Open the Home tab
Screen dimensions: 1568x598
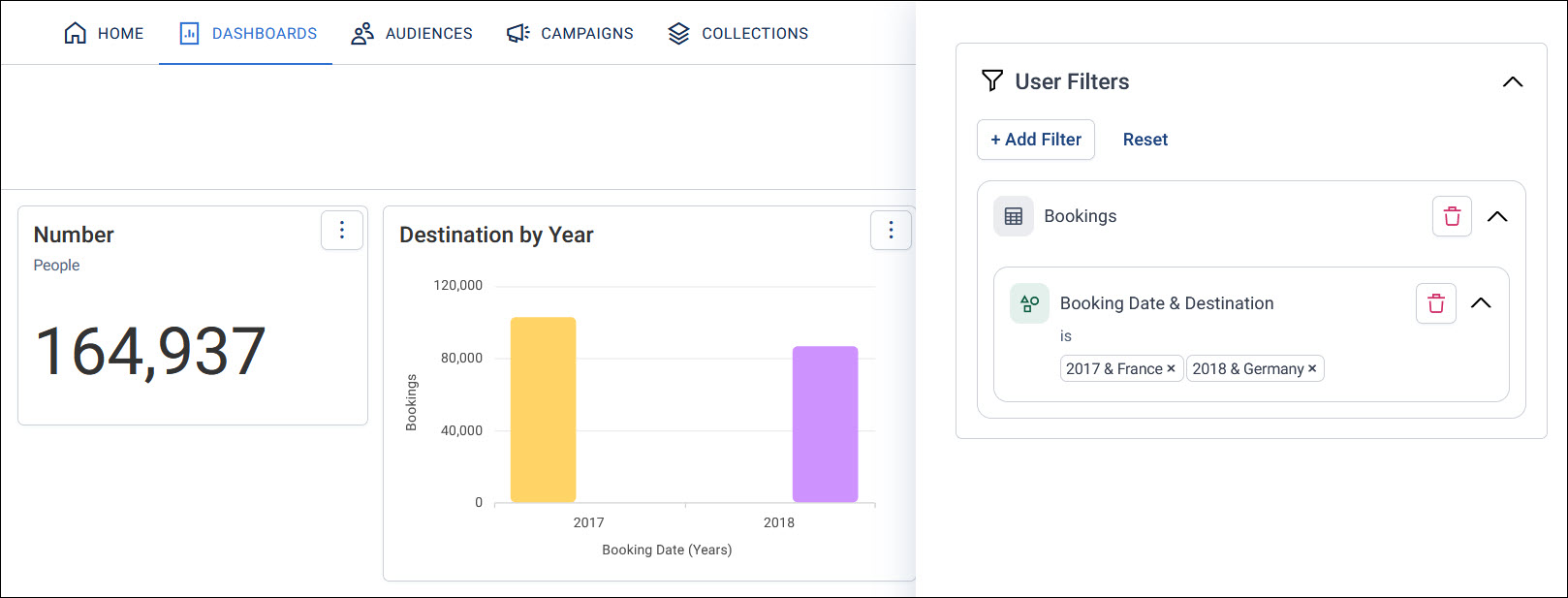[x=104, y=33]
